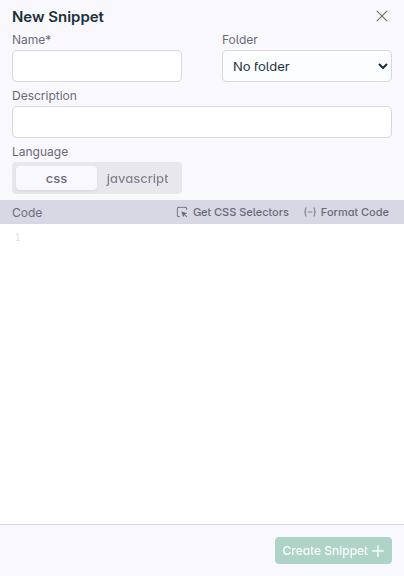Click the cursor-pointer icon beside Get CSS Selectors
Screen dimensions: 404x576
pyautogui.click(x=182, y=212)
